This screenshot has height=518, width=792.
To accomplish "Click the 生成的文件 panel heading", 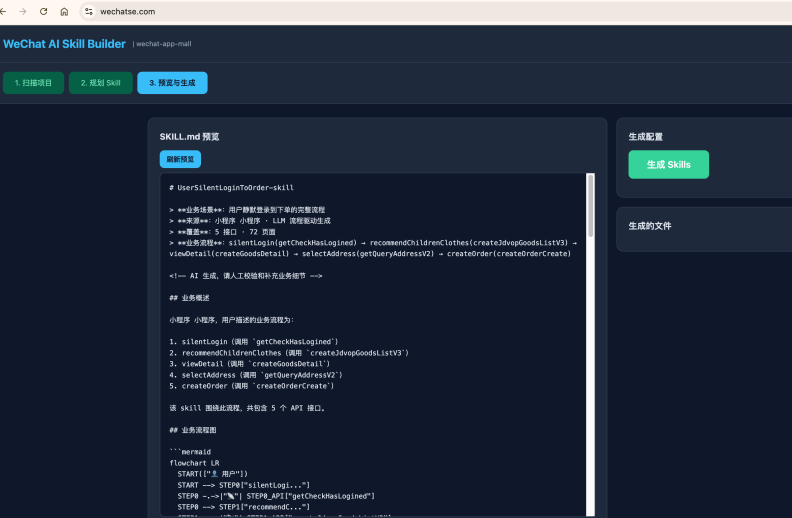I will click(x=650, y=226).
